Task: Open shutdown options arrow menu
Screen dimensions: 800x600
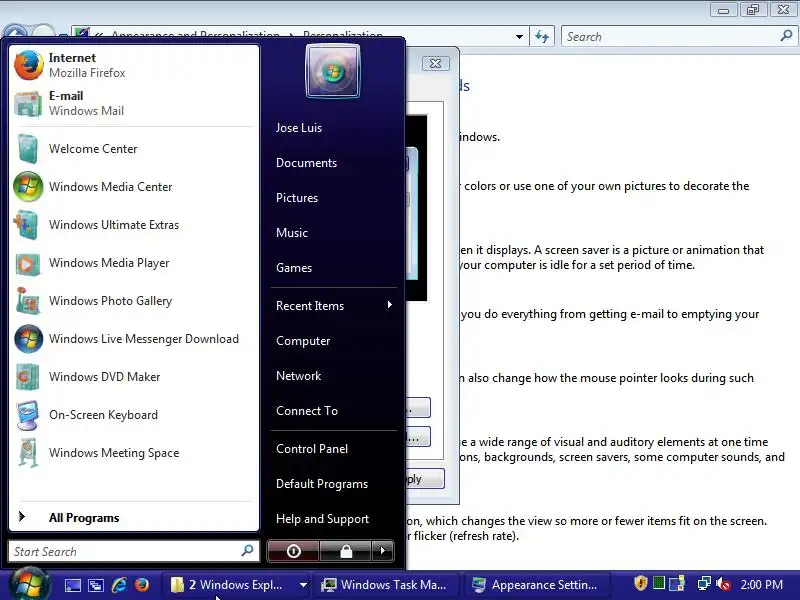Action: pos(383,551)
